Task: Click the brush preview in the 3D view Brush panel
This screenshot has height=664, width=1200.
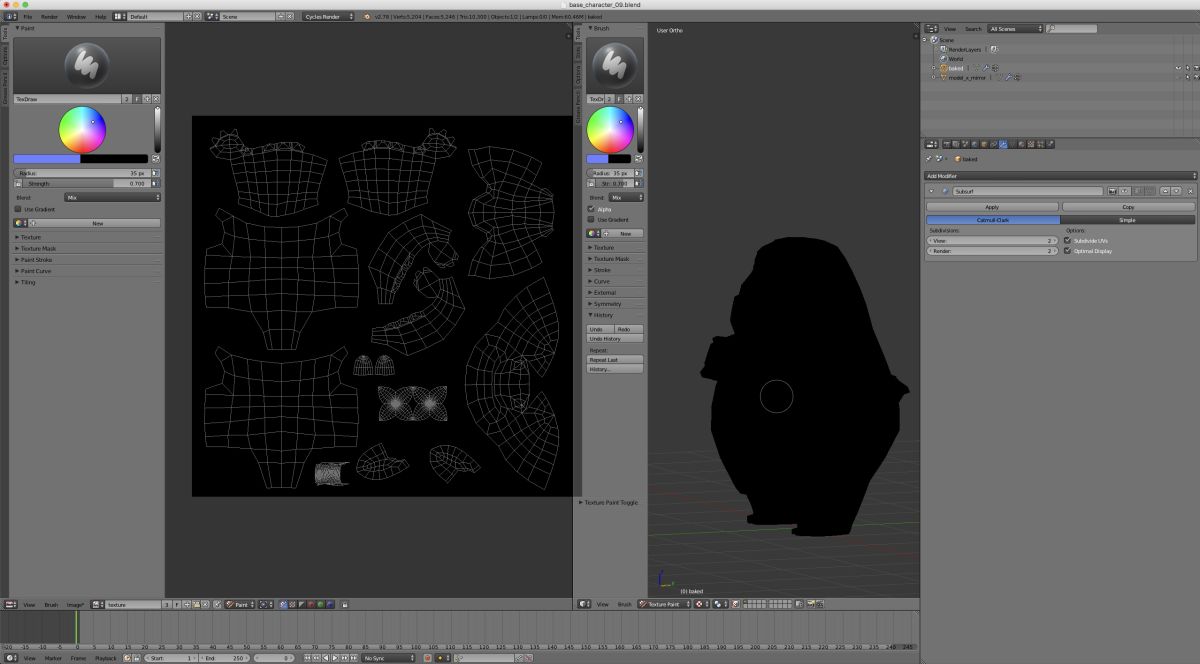Action: point(615,65)
